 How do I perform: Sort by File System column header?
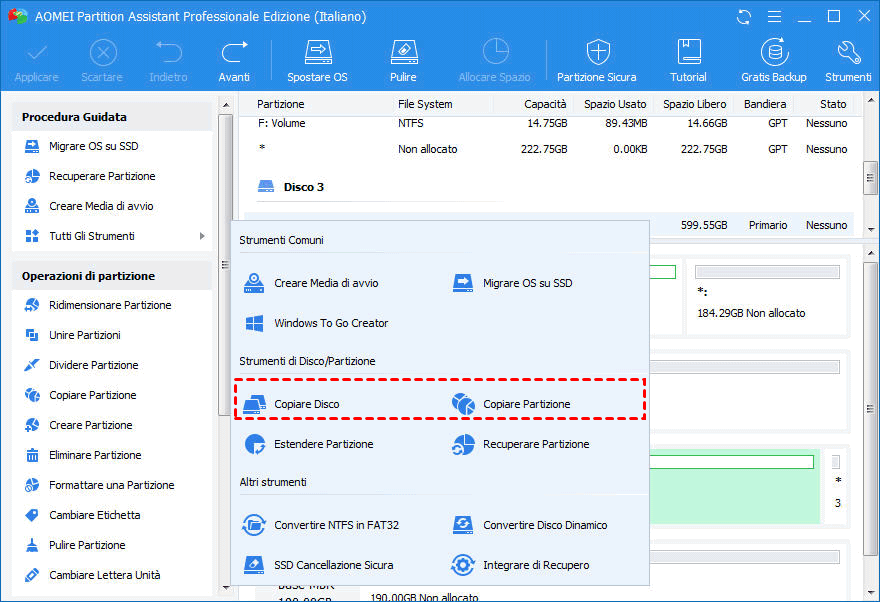click(425, 104)
